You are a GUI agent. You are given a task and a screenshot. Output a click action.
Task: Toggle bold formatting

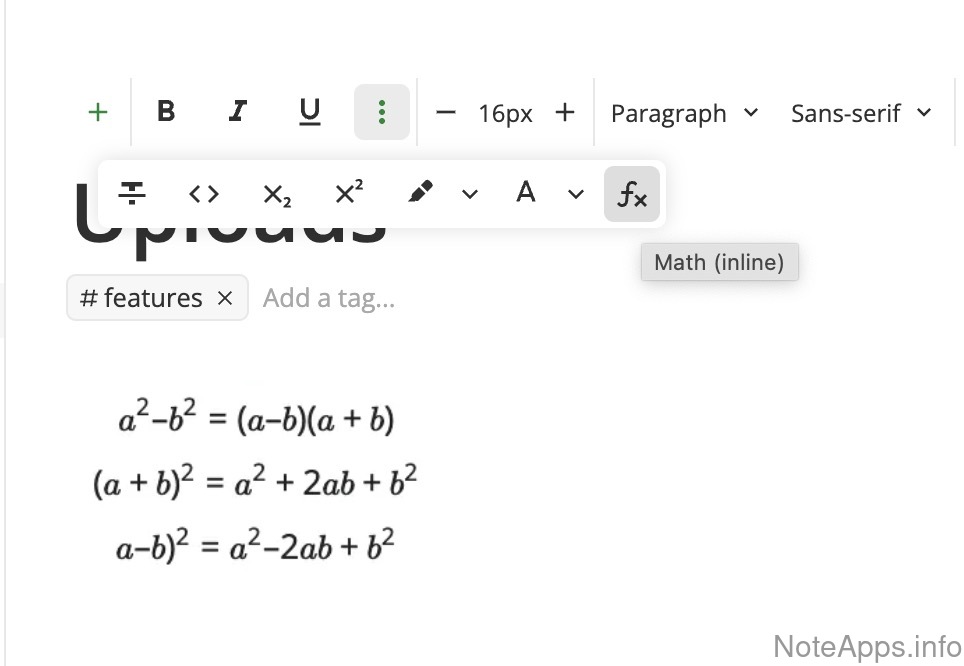[x=167, y=112]
